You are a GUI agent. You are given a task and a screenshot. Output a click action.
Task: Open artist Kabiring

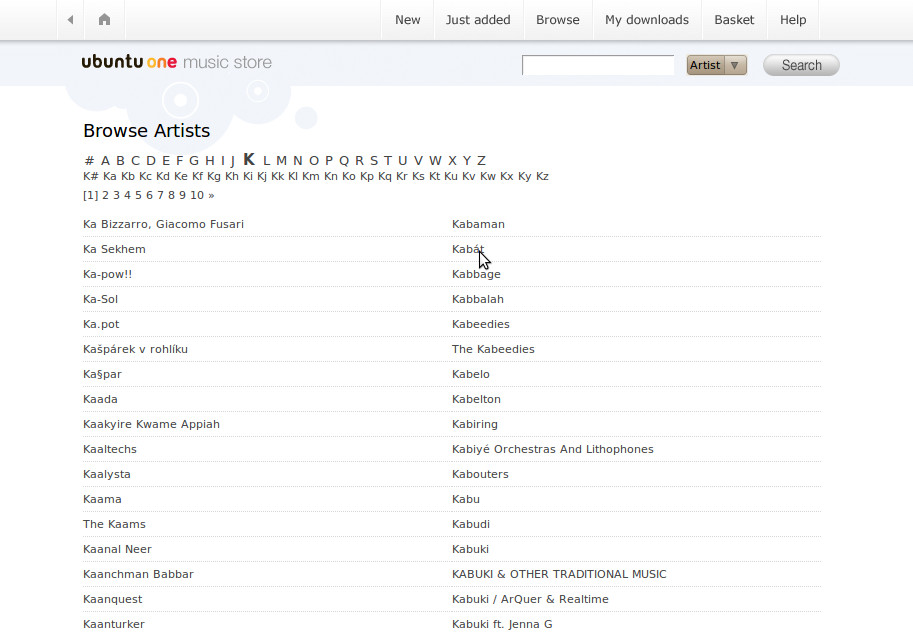point(475,425)
